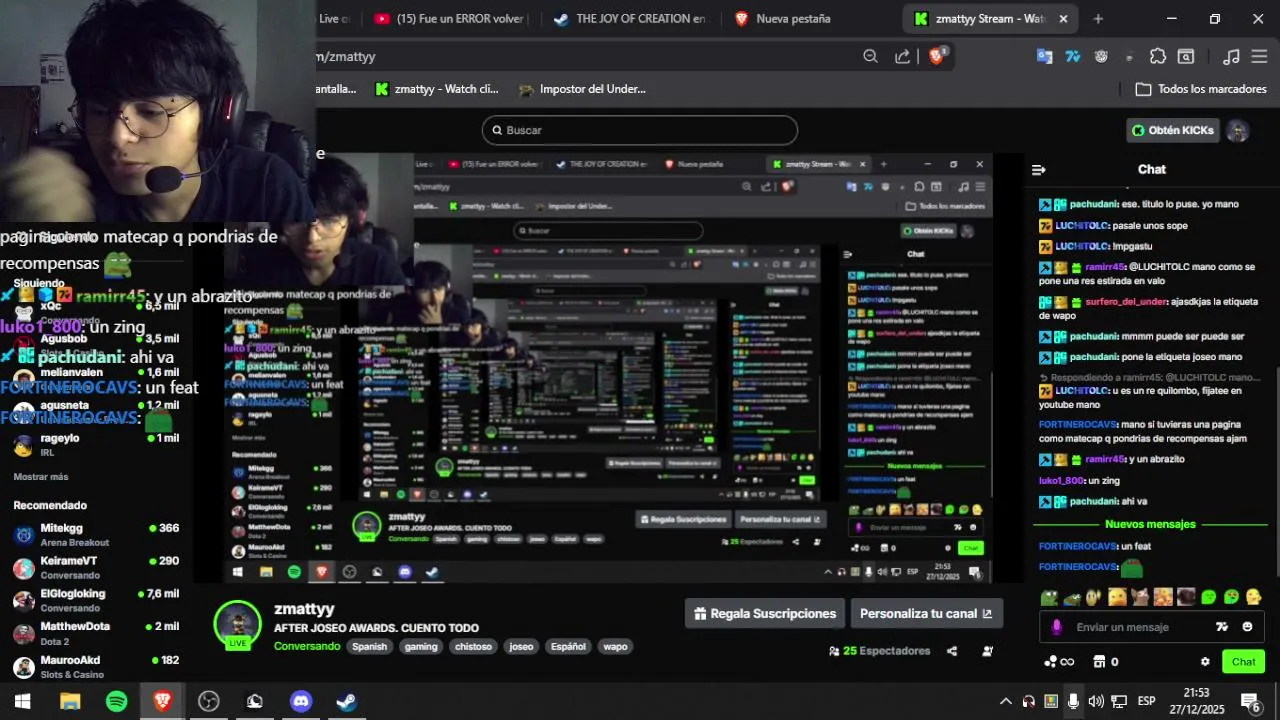Open recommended channel Mitekgg
Image resolution: width=1280 pixels, height=720 pixels.
(96, 535)
